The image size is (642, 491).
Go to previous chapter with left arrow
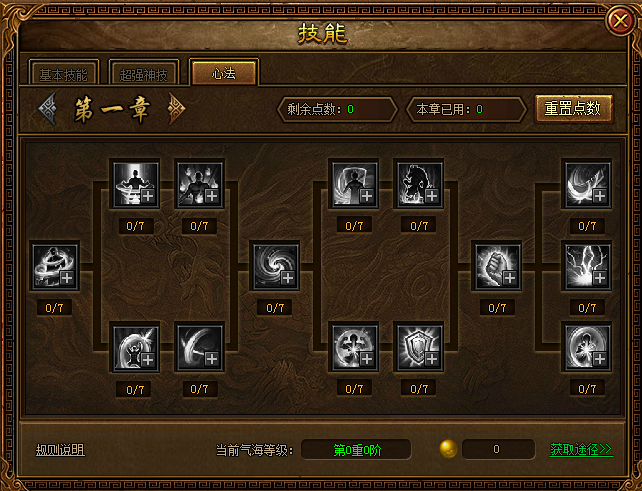(48, 109)
